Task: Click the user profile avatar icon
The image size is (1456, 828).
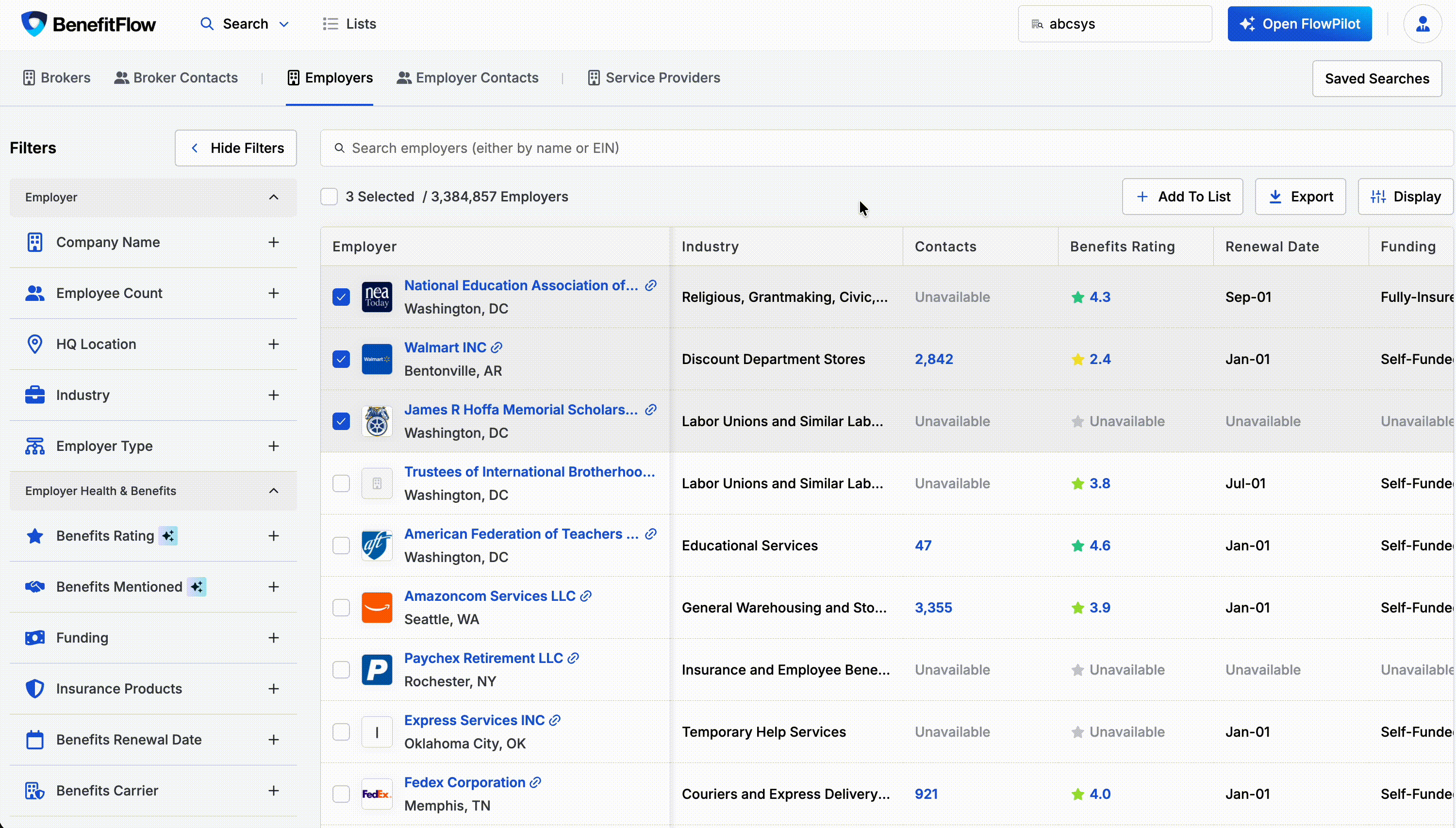Action: [1423, 23]
